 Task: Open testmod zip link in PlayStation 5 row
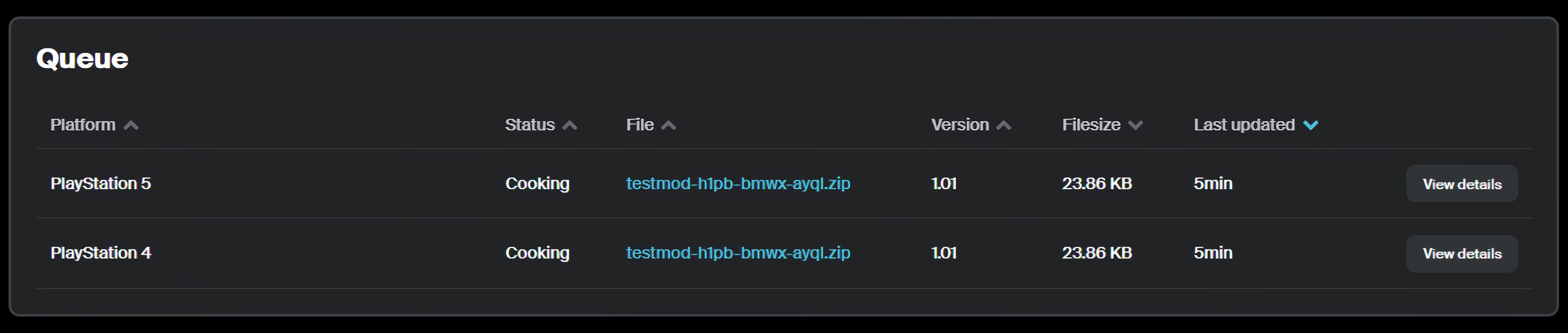click(738, 183)
